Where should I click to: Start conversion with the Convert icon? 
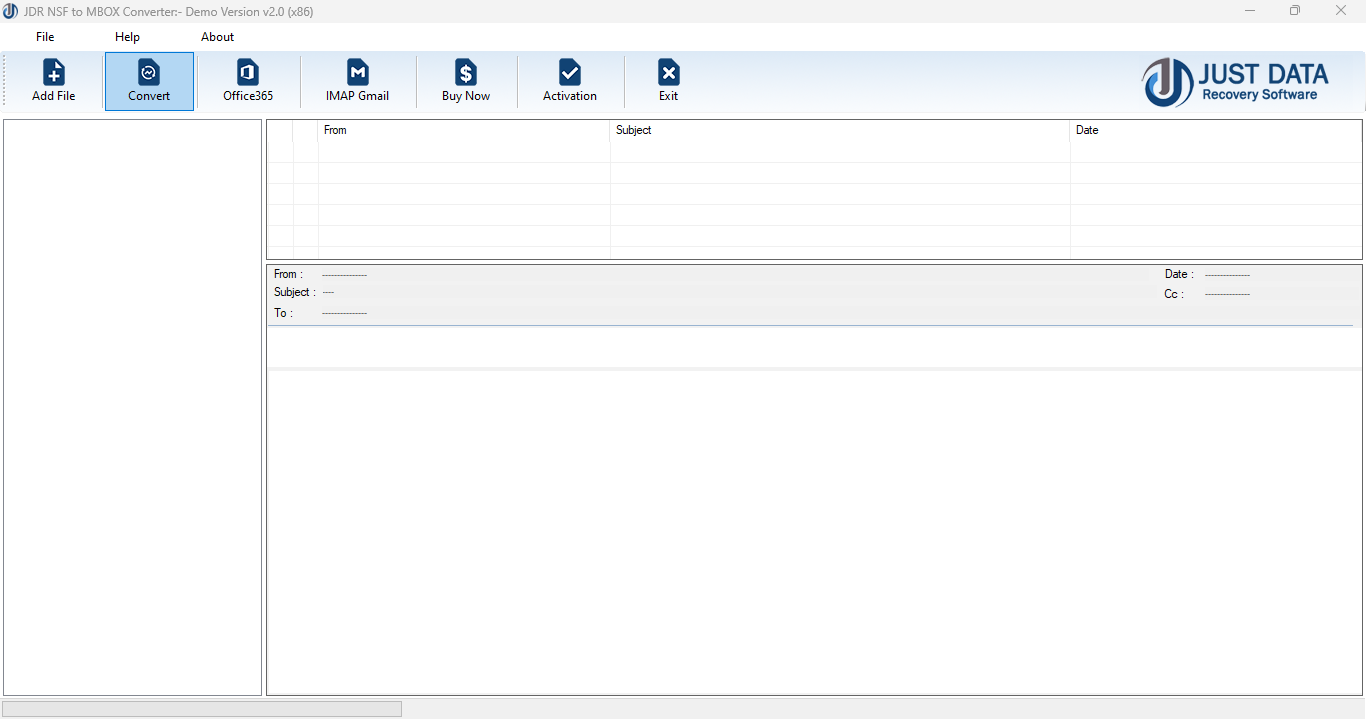149,81
